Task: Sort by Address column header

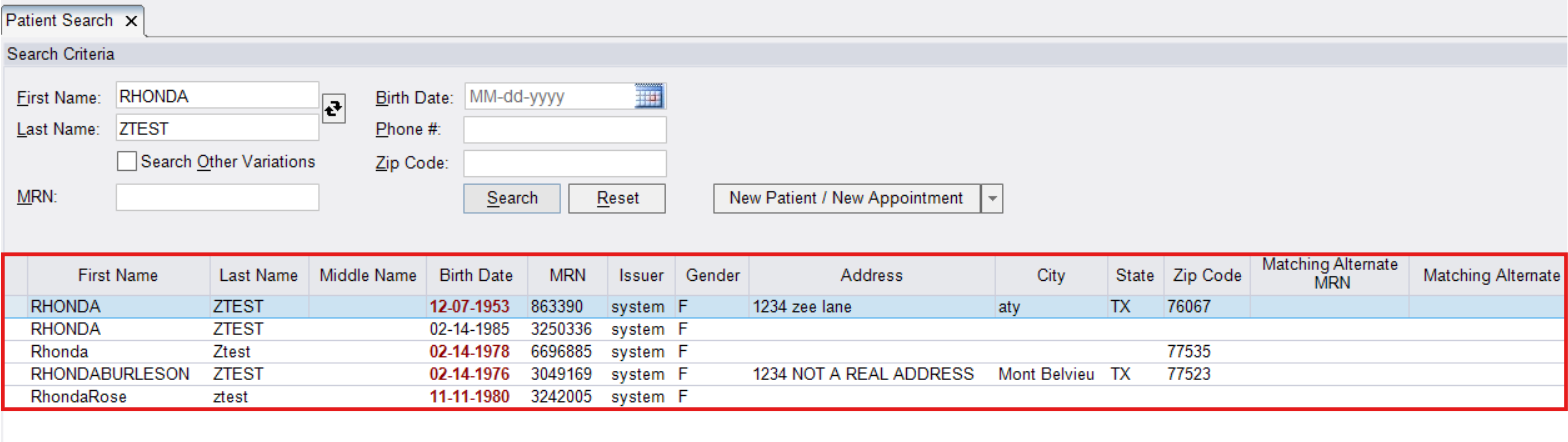Action: 871,275
